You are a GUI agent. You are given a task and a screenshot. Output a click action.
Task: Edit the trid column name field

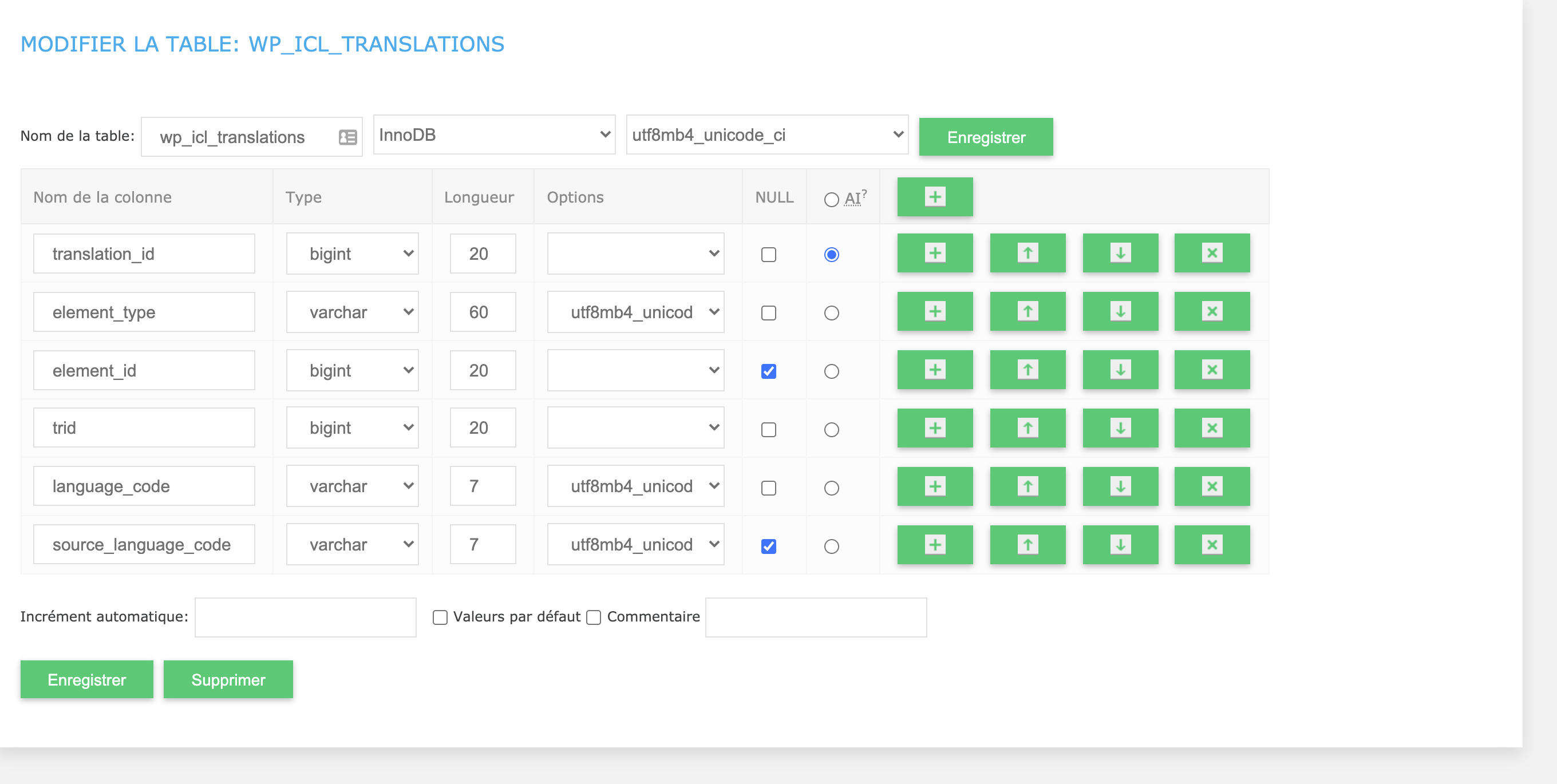(144, 428)
